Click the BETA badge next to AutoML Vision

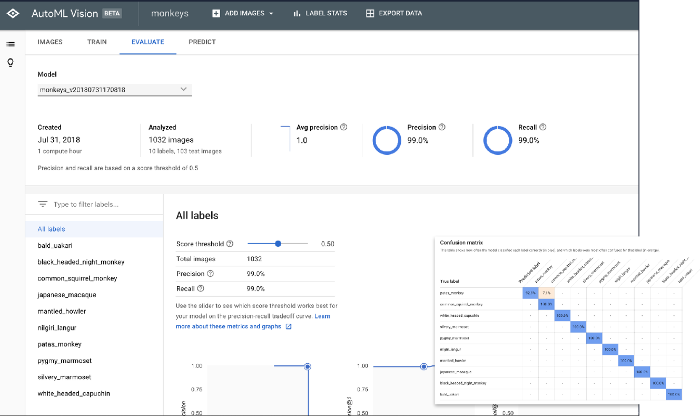pos(112,13)
